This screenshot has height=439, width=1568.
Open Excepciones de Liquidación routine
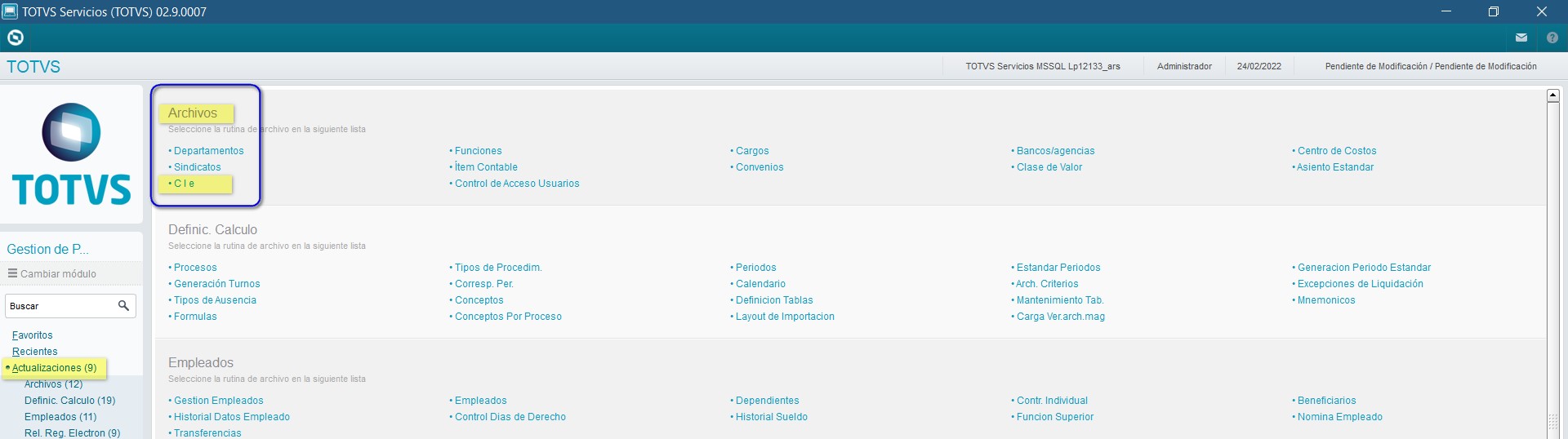(1361, 284)
